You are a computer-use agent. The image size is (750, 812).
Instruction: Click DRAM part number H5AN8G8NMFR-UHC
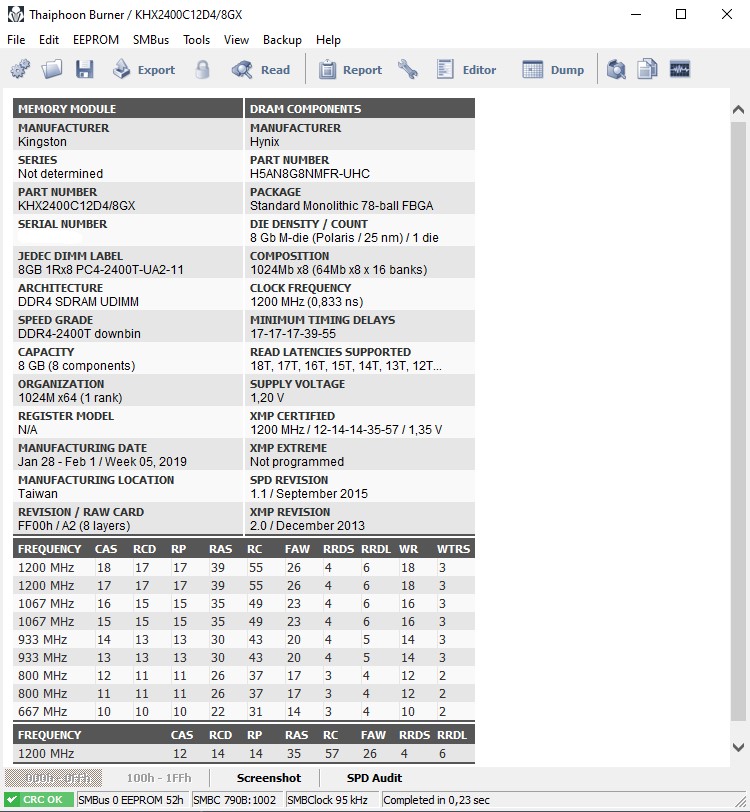tap(310, 173)
